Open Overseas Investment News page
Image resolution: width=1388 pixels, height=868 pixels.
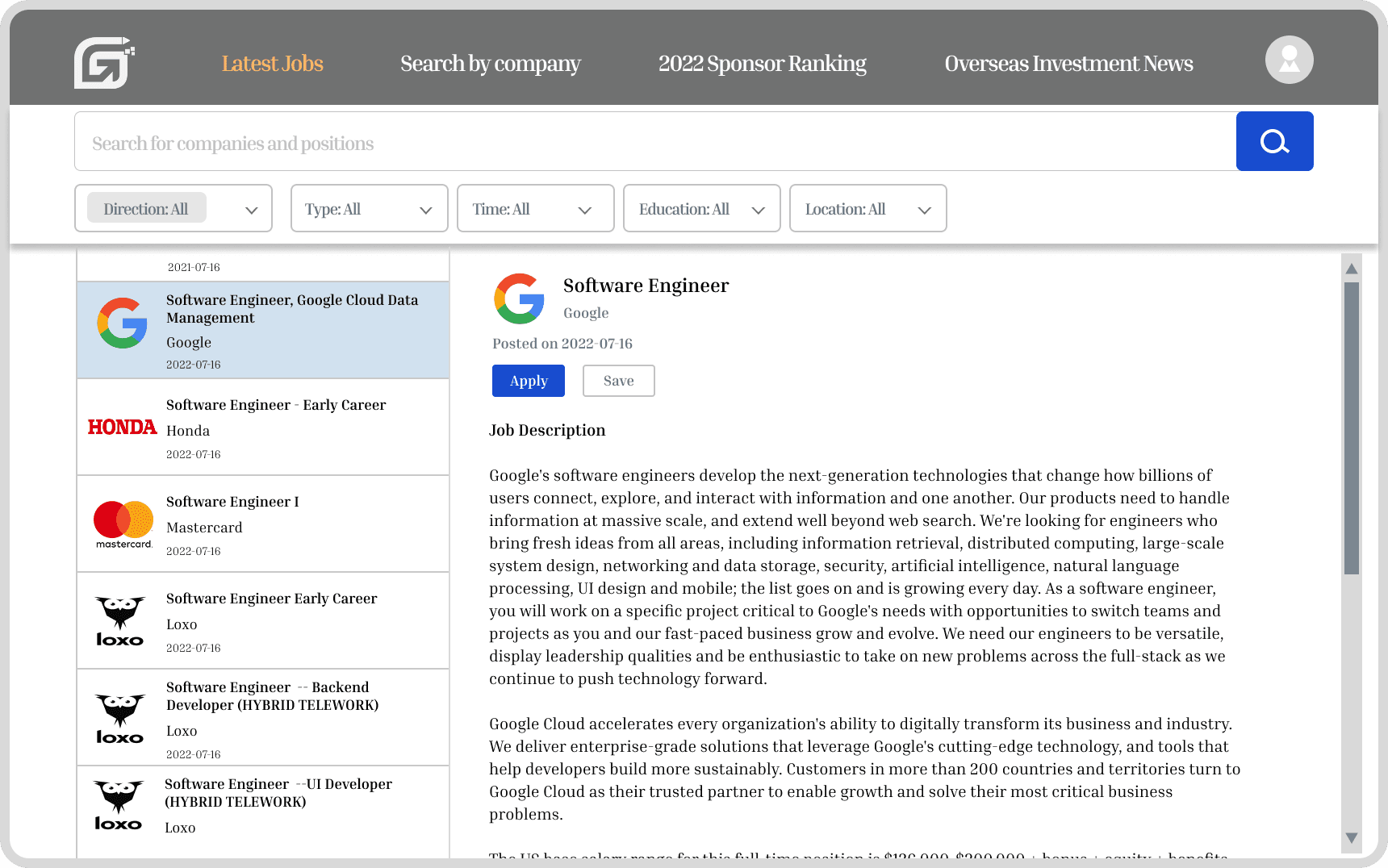[1068, 63]
